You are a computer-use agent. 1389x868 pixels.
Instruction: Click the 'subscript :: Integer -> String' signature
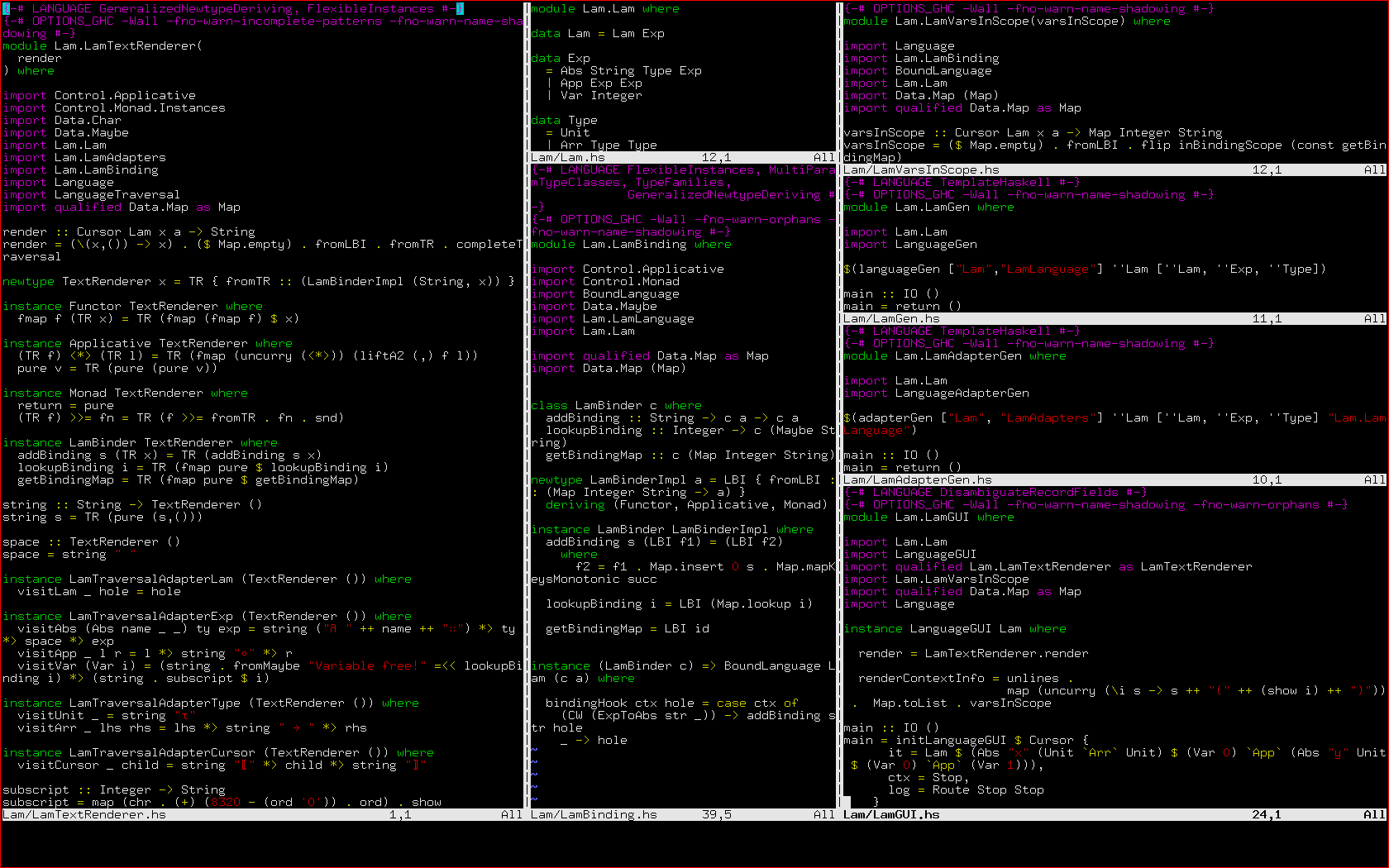pos(114,789)
